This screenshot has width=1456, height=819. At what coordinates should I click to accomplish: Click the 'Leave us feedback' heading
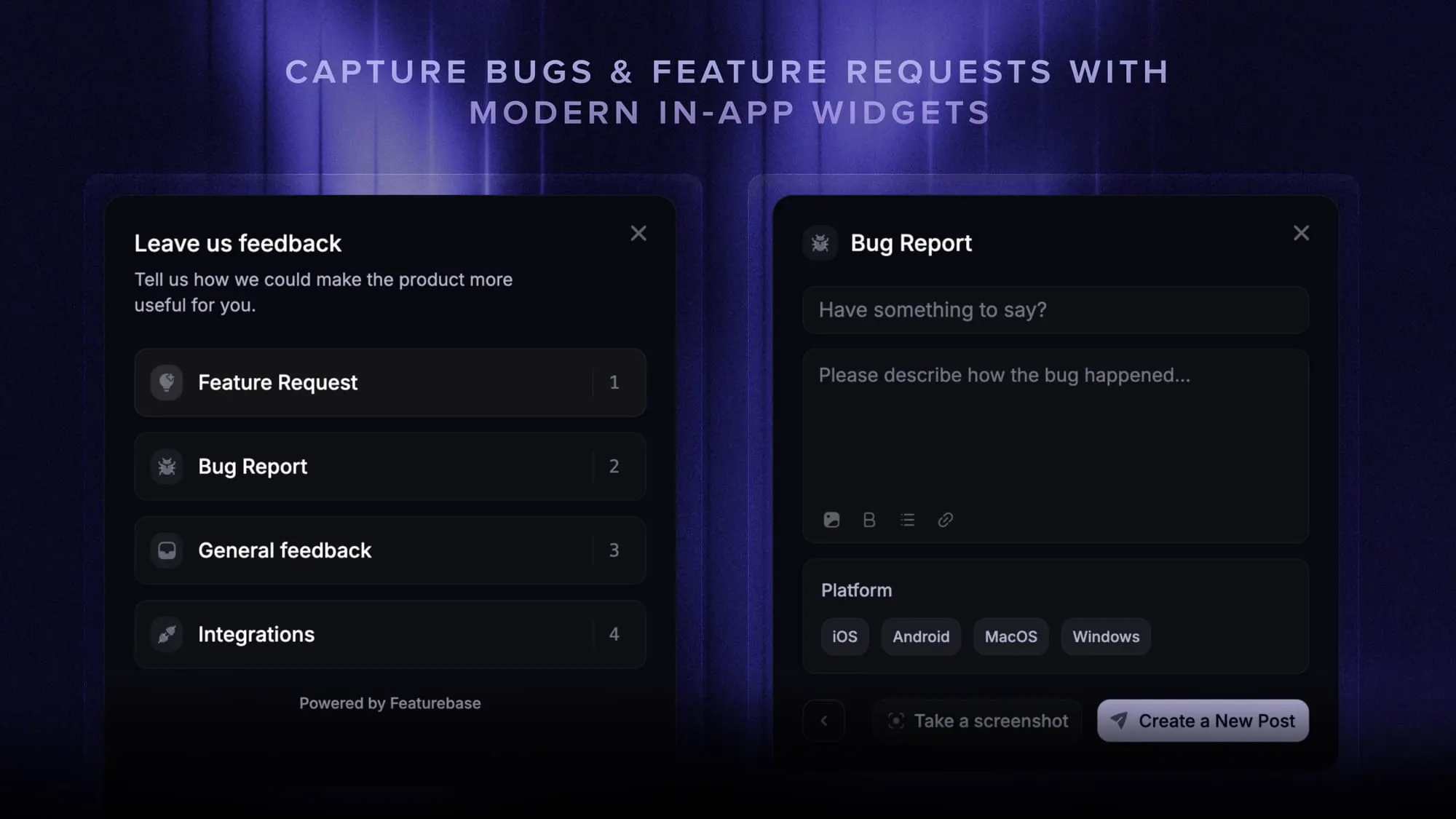237,243
